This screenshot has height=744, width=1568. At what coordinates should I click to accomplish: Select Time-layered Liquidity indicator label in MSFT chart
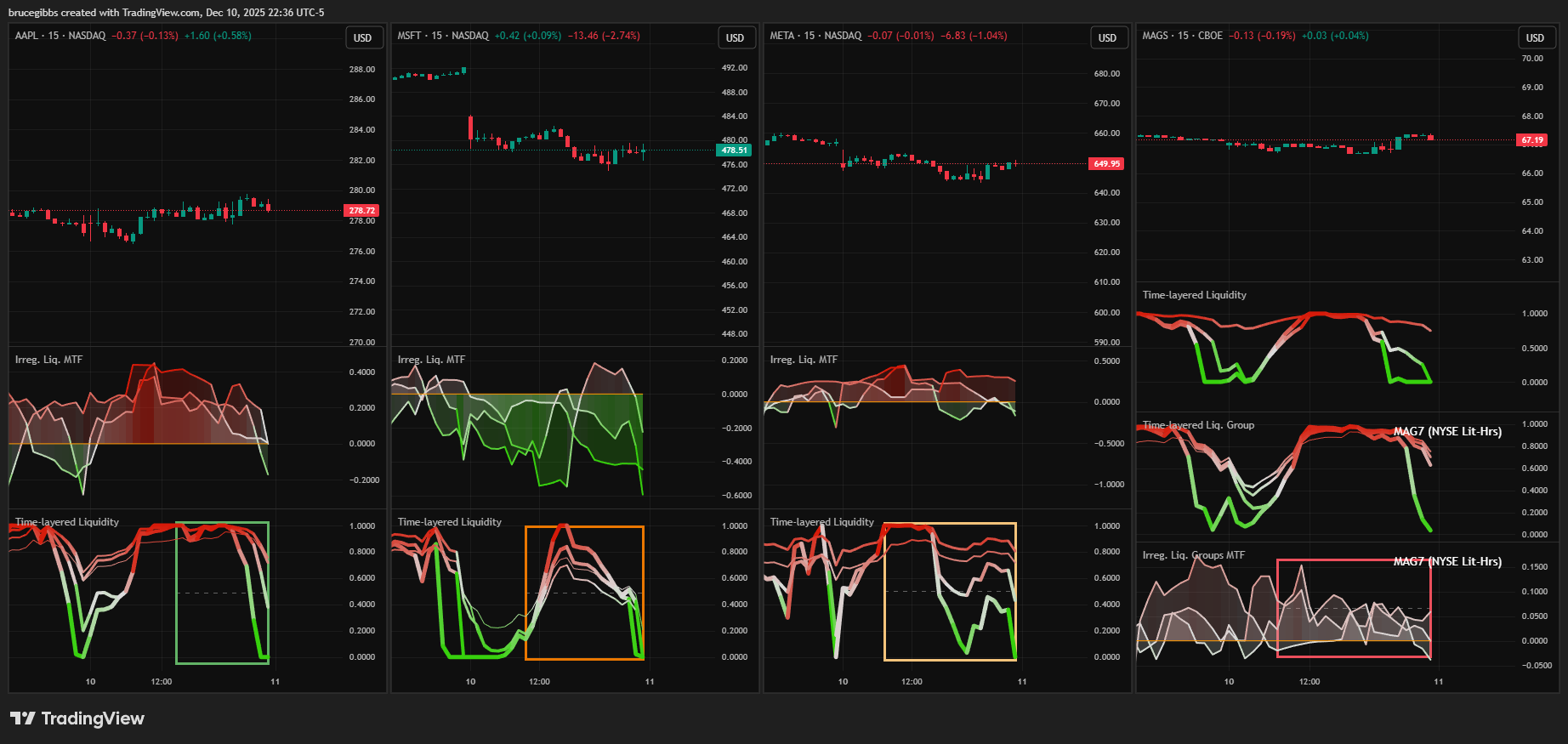tap(449, 522)
